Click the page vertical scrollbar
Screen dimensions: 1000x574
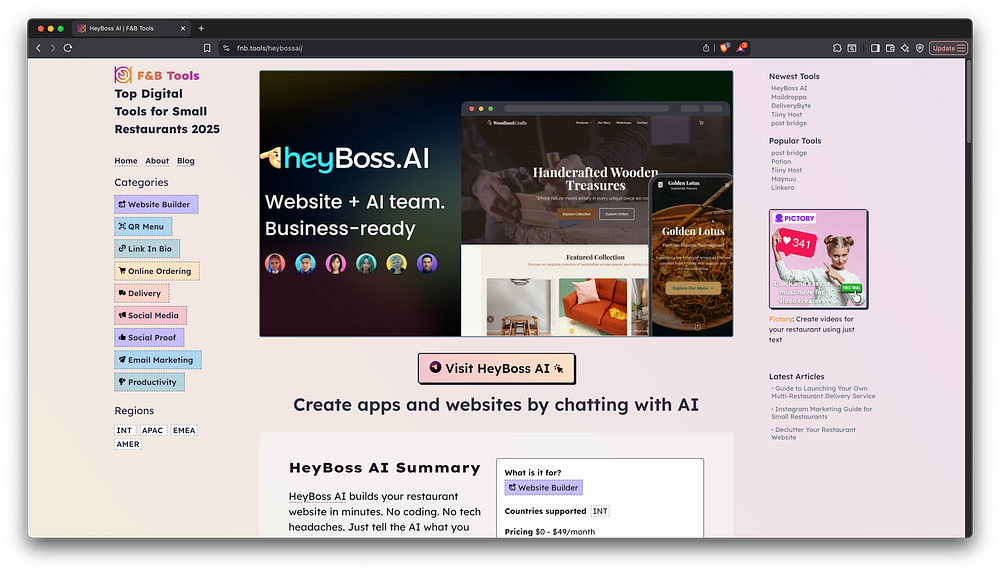968,102
